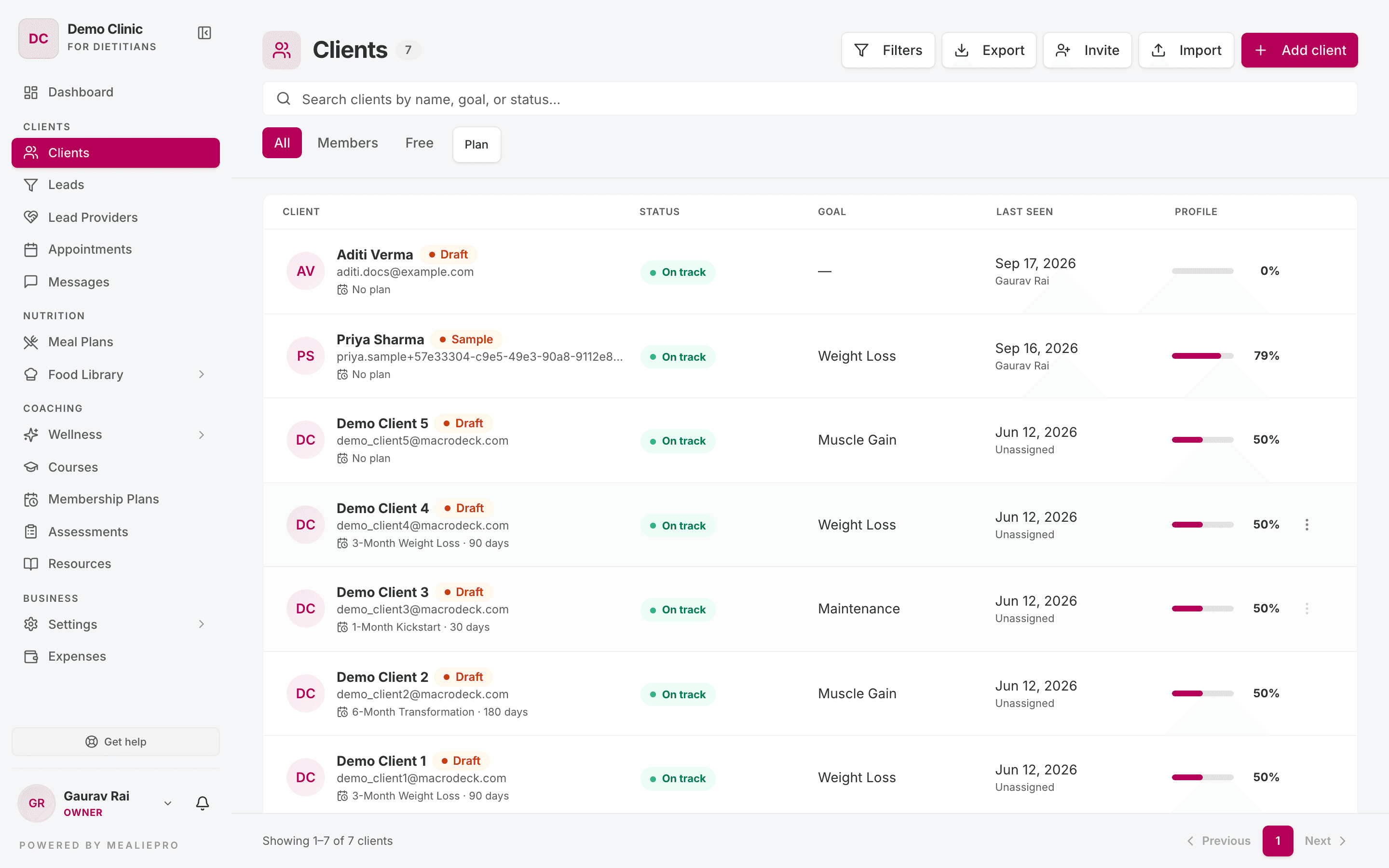Open the Demo Client 2 name

coord(382,677)
